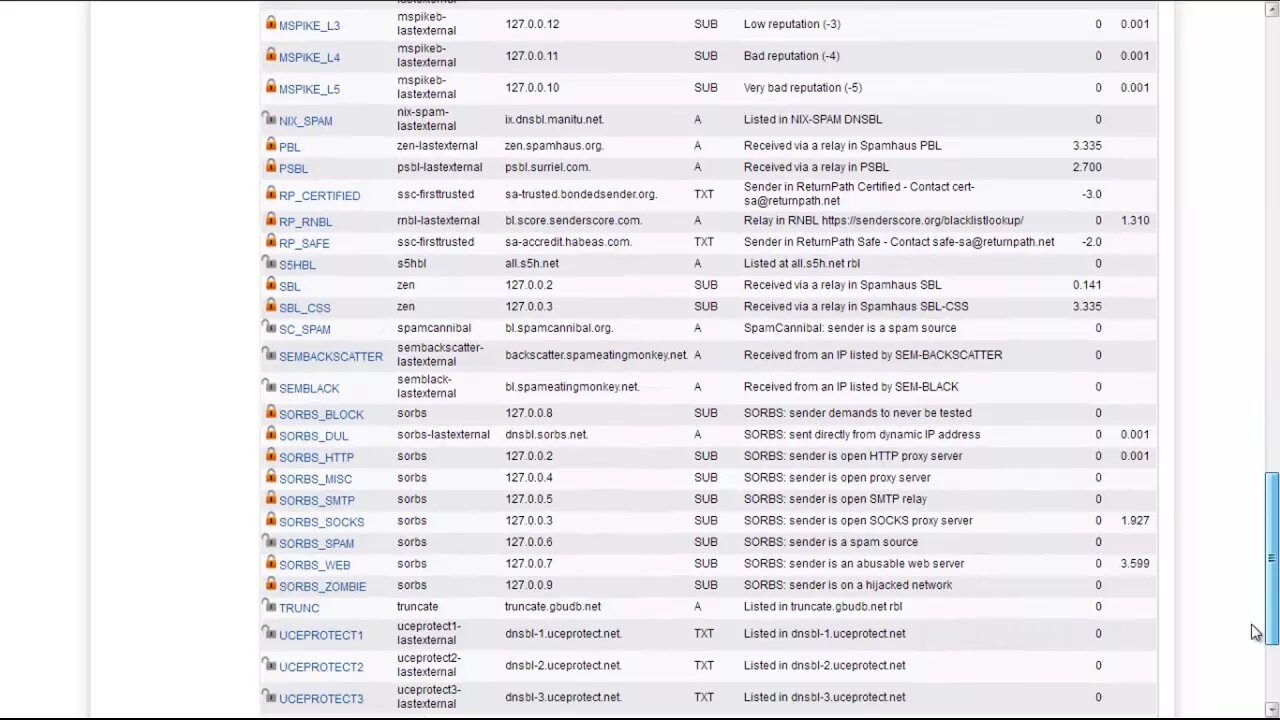Open the MSPIKE_L5 rule link
Viewport: 1280px width, 720px height.
pos(309,90)
